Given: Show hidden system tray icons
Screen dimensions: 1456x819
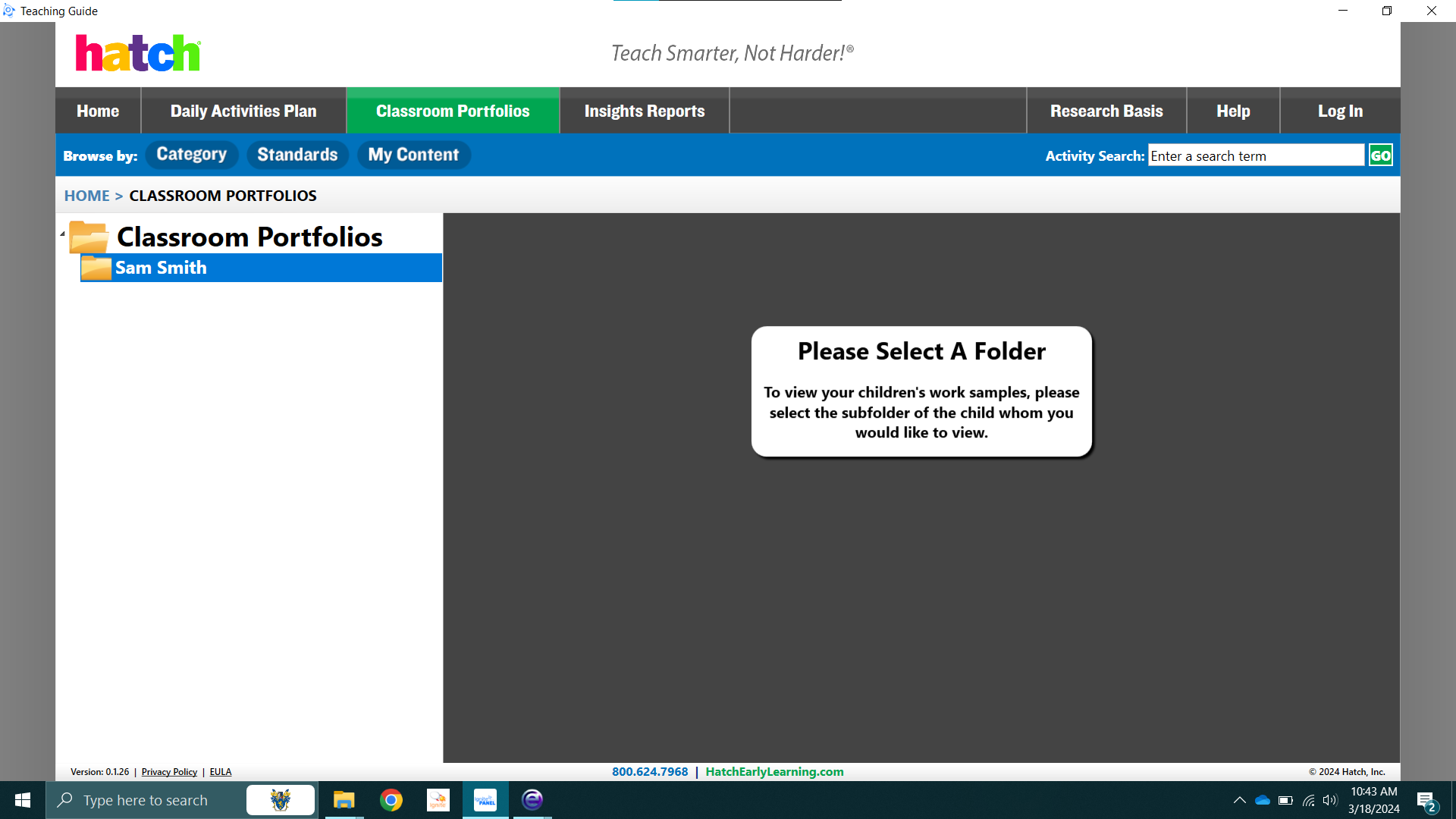Looking at the screenshot, I should pos(1240,800).
